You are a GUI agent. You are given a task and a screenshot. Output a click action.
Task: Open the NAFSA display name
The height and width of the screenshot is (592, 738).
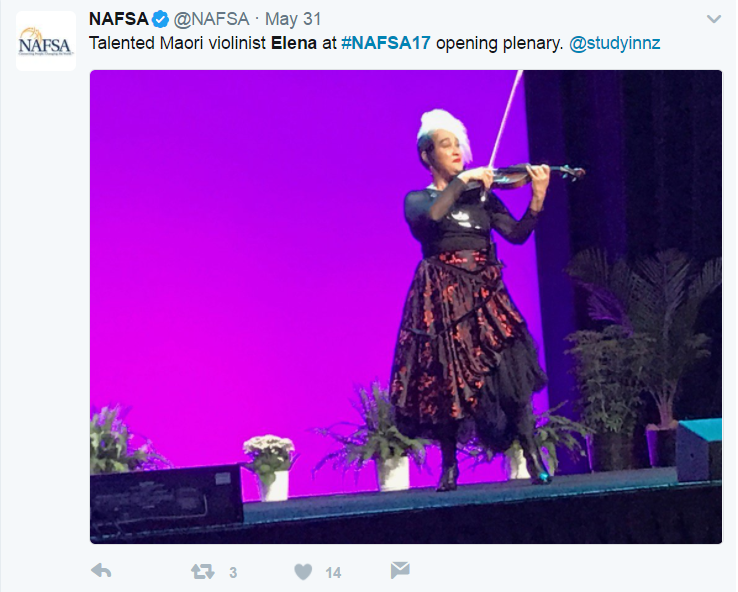click(119, 19)
